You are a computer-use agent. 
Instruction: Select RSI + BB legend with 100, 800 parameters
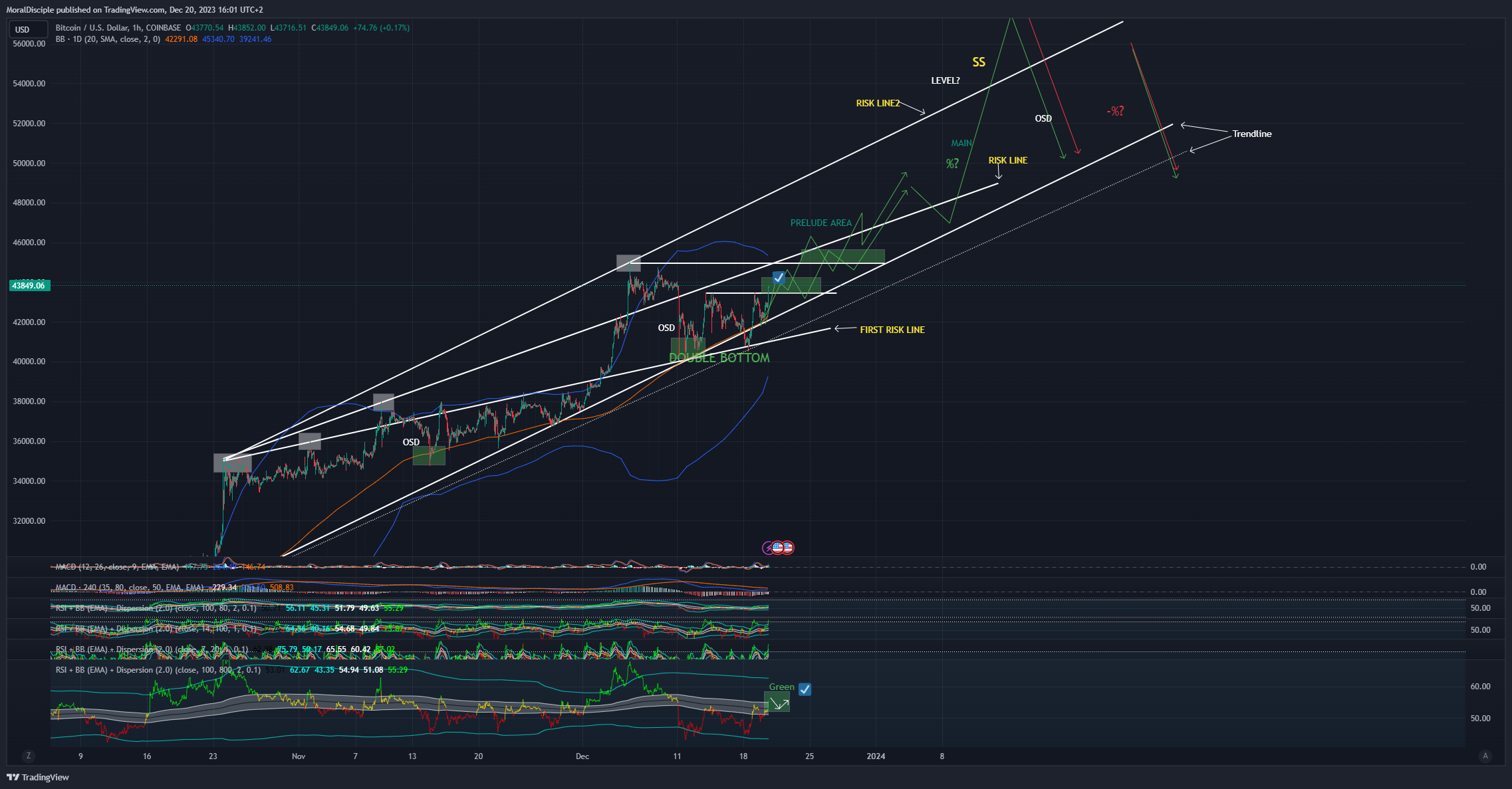point(158,670)
